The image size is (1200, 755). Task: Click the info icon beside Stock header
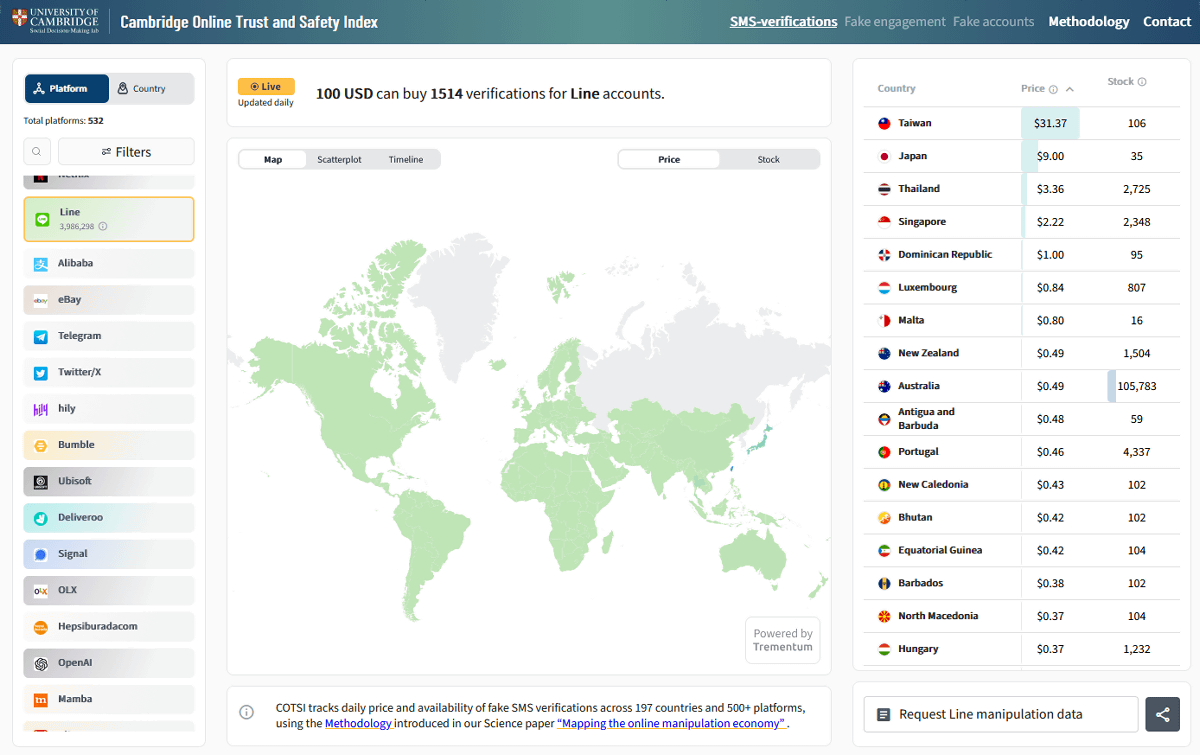click(1142, 82)
